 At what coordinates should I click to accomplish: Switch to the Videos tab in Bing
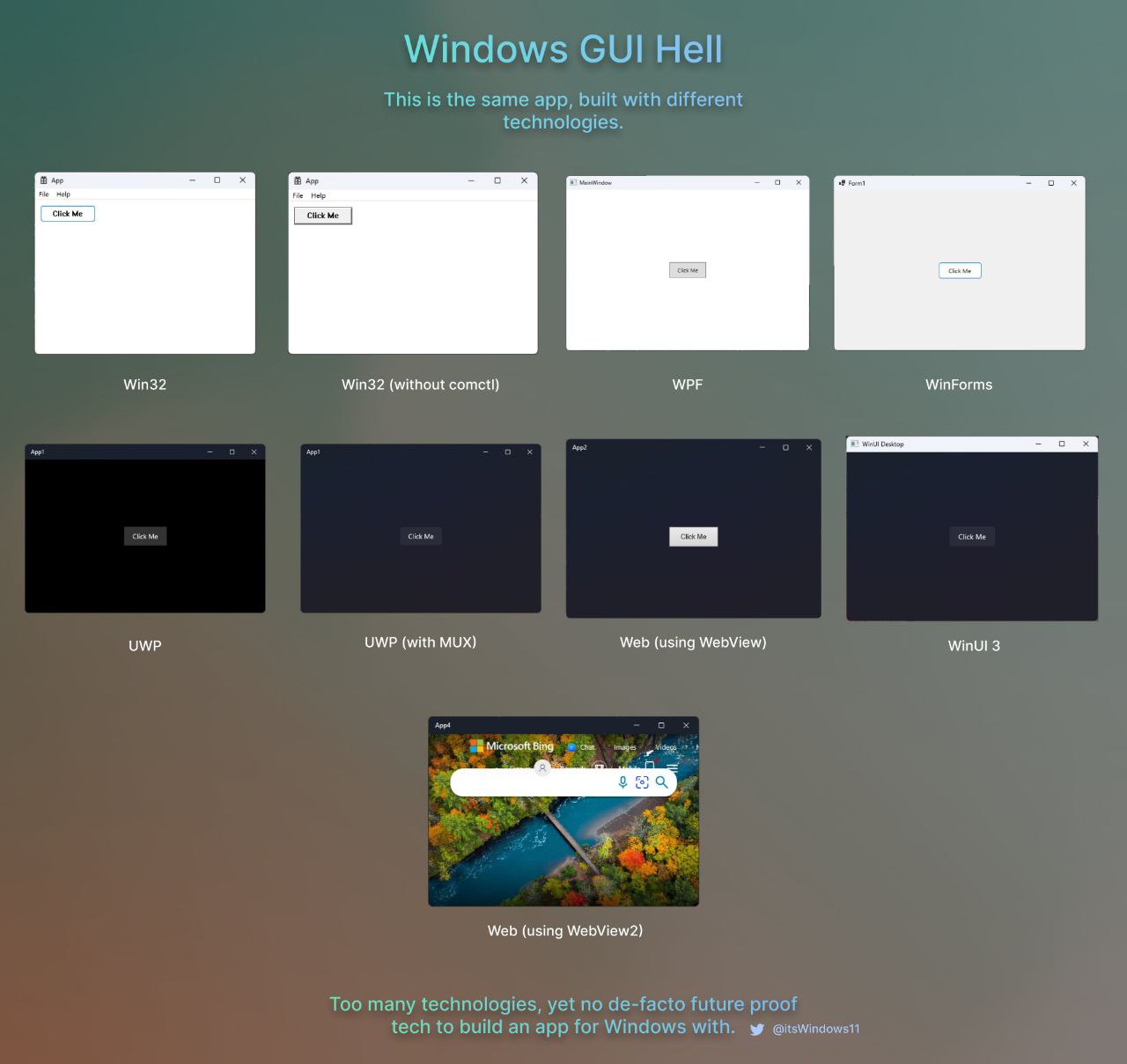666,747
